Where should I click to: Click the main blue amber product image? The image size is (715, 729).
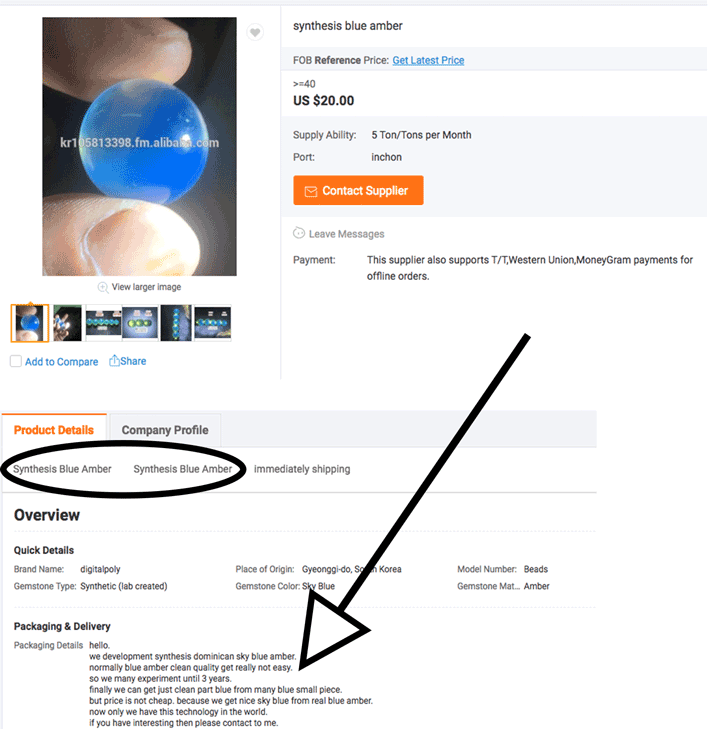pyautogui.click(x=139, y=146)
